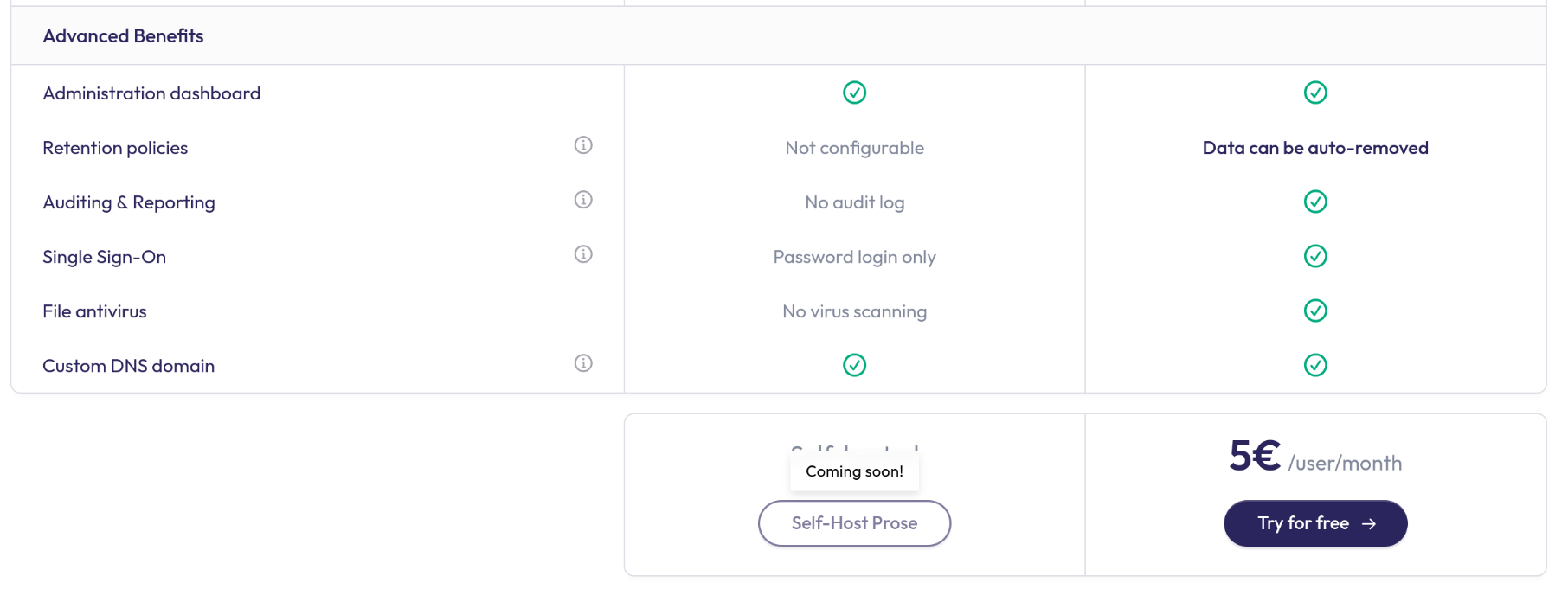Click paid plan File antivirus checkmark
Image resolution: width=1568 pixels, height=589 pixels.
click(1315, 311)
